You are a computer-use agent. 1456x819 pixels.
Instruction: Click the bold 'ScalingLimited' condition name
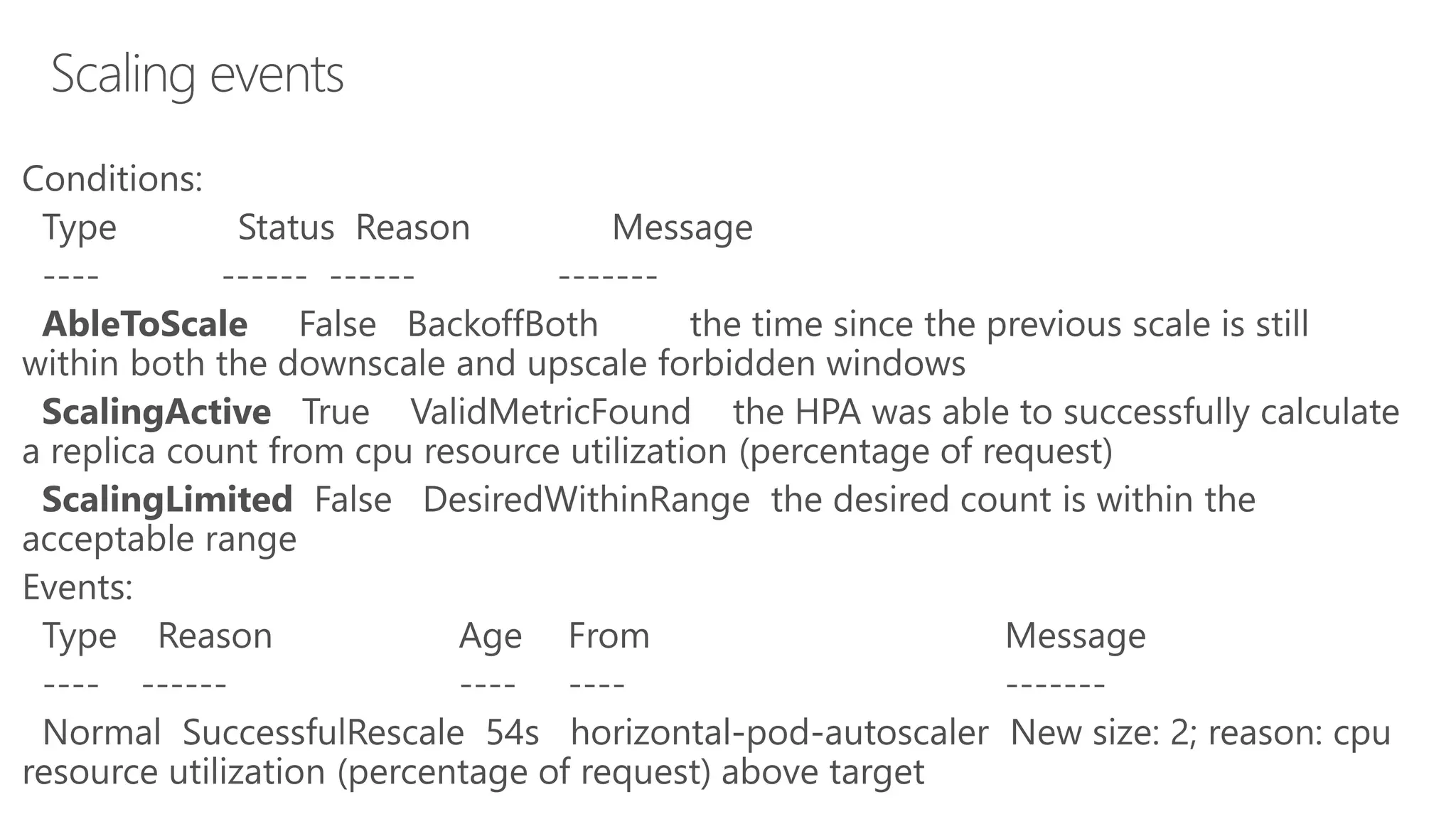(167, 500)
